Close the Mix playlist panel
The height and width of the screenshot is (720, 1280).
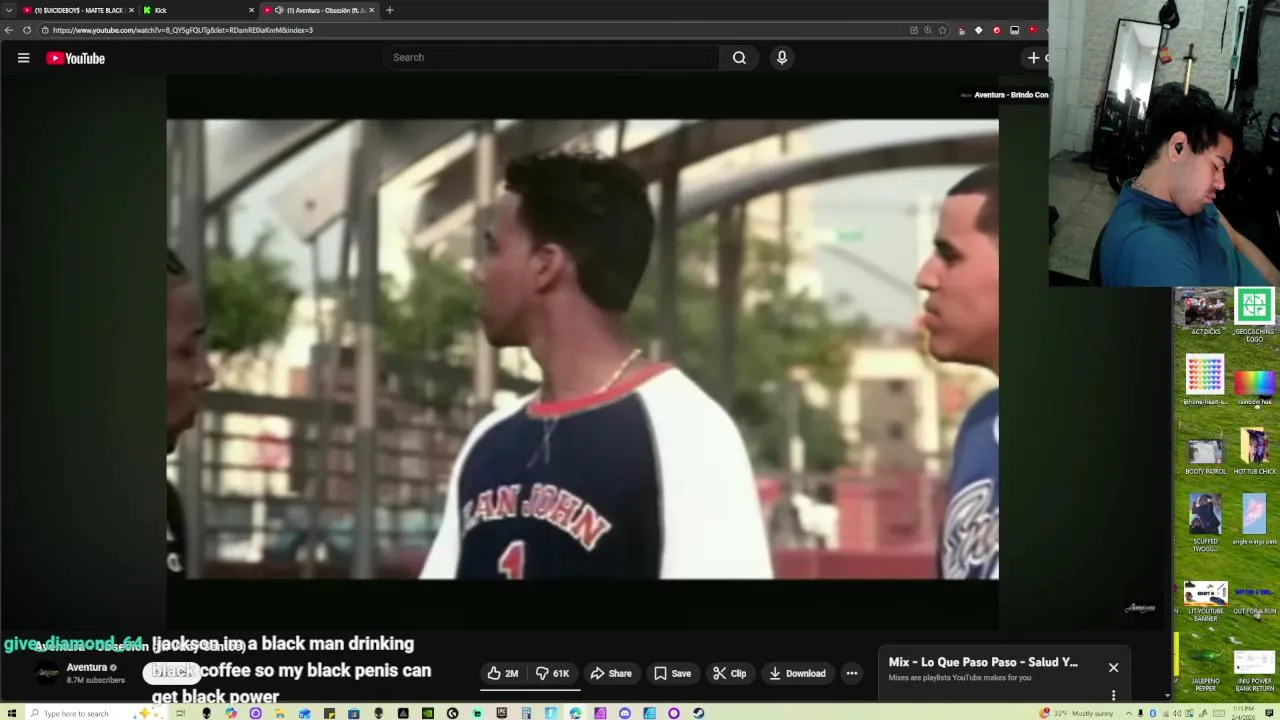pyautogui.click(x=1113, y=667)
